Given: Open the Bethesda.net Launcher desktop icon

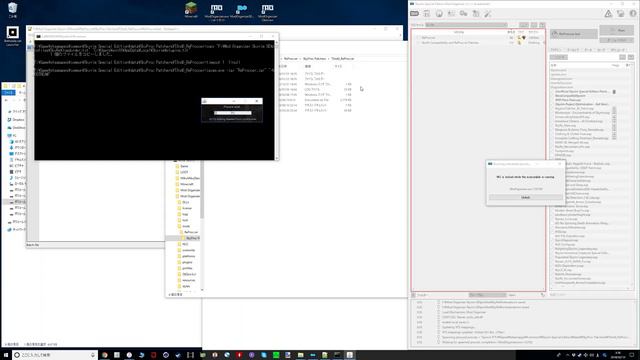Looking at the screenshot, I should pos(13,36).
